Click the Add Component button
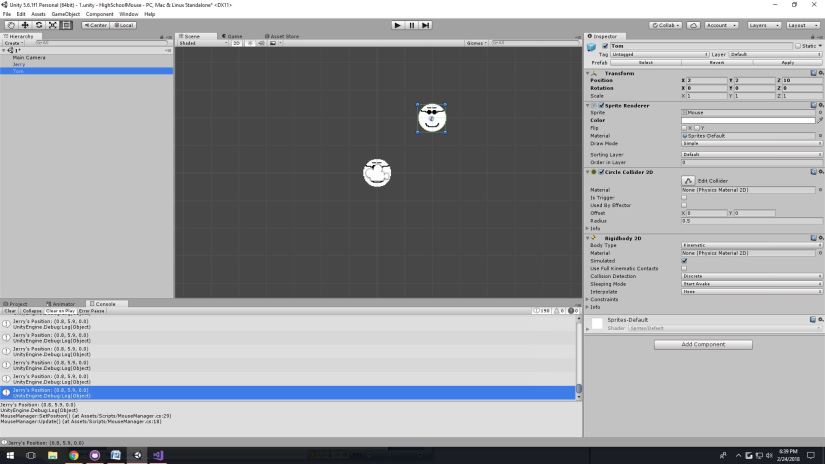The width and height of the screenshot is (825, 464). [x=703, y=344]
